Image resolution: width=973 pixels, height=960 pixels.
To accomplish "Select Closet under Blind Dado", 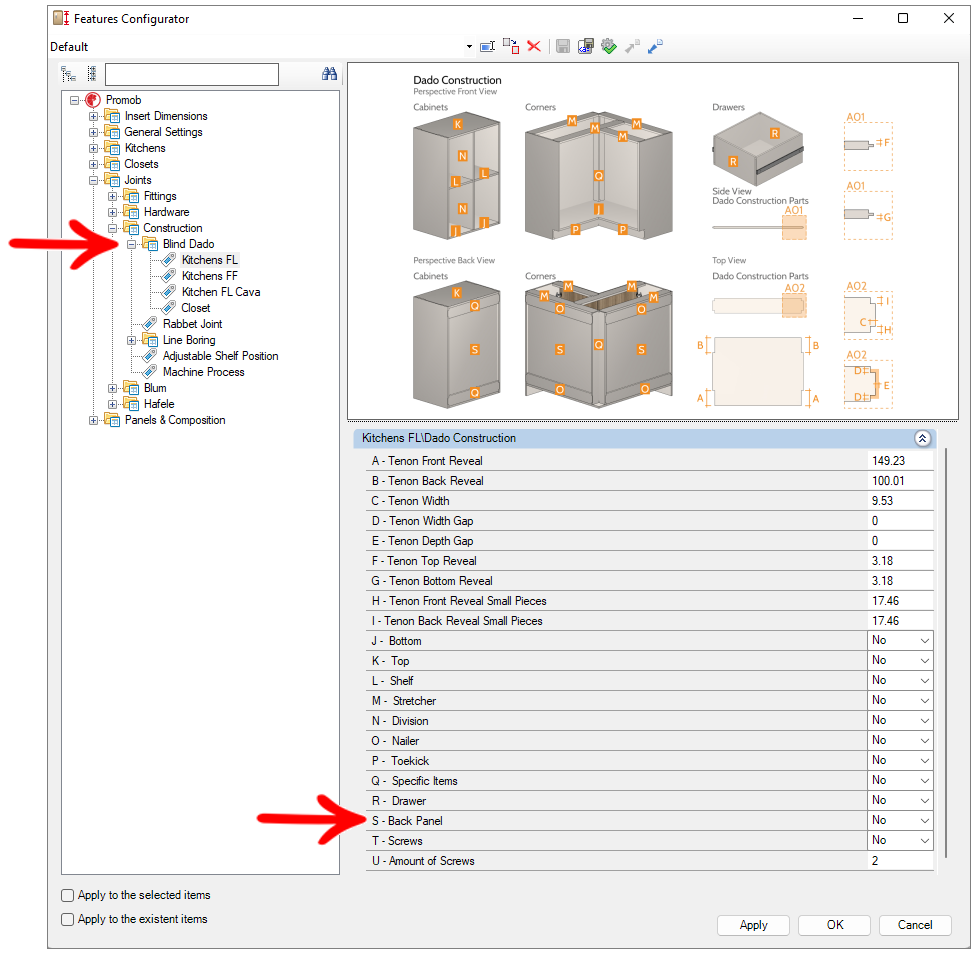I will (195, 308).
